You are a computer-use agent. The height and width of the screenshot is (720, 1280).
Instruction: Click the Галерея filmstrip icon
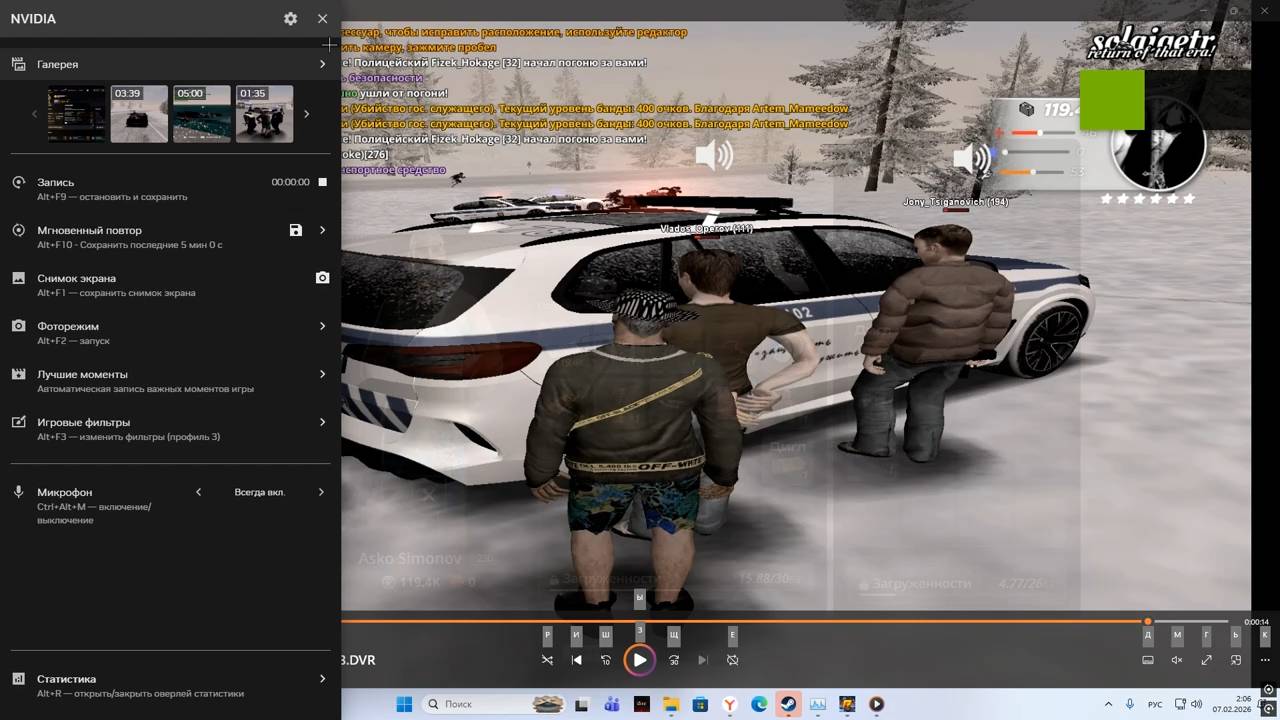tap(18, 64)
